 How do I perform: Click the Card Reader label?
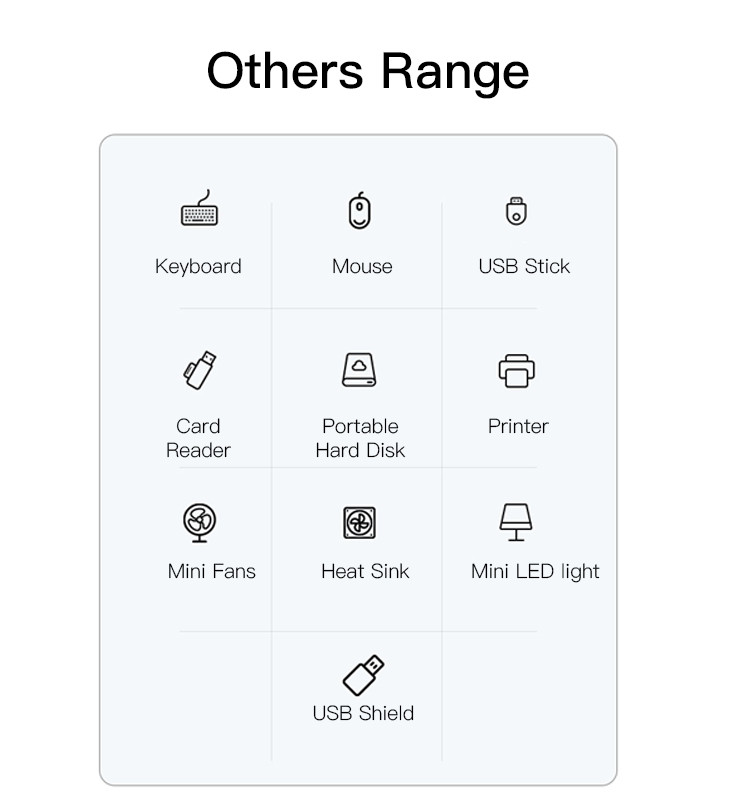pyautogui.click(x=198, y=438)
